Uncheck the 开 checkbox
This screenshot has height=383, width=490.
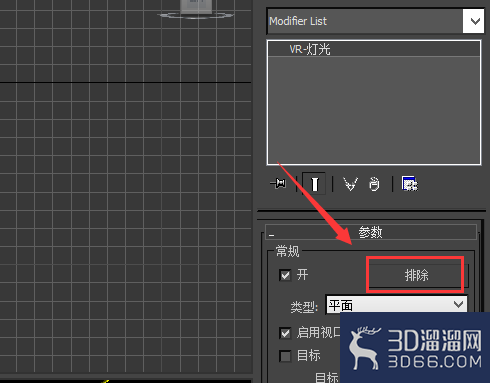click(285, 275)
